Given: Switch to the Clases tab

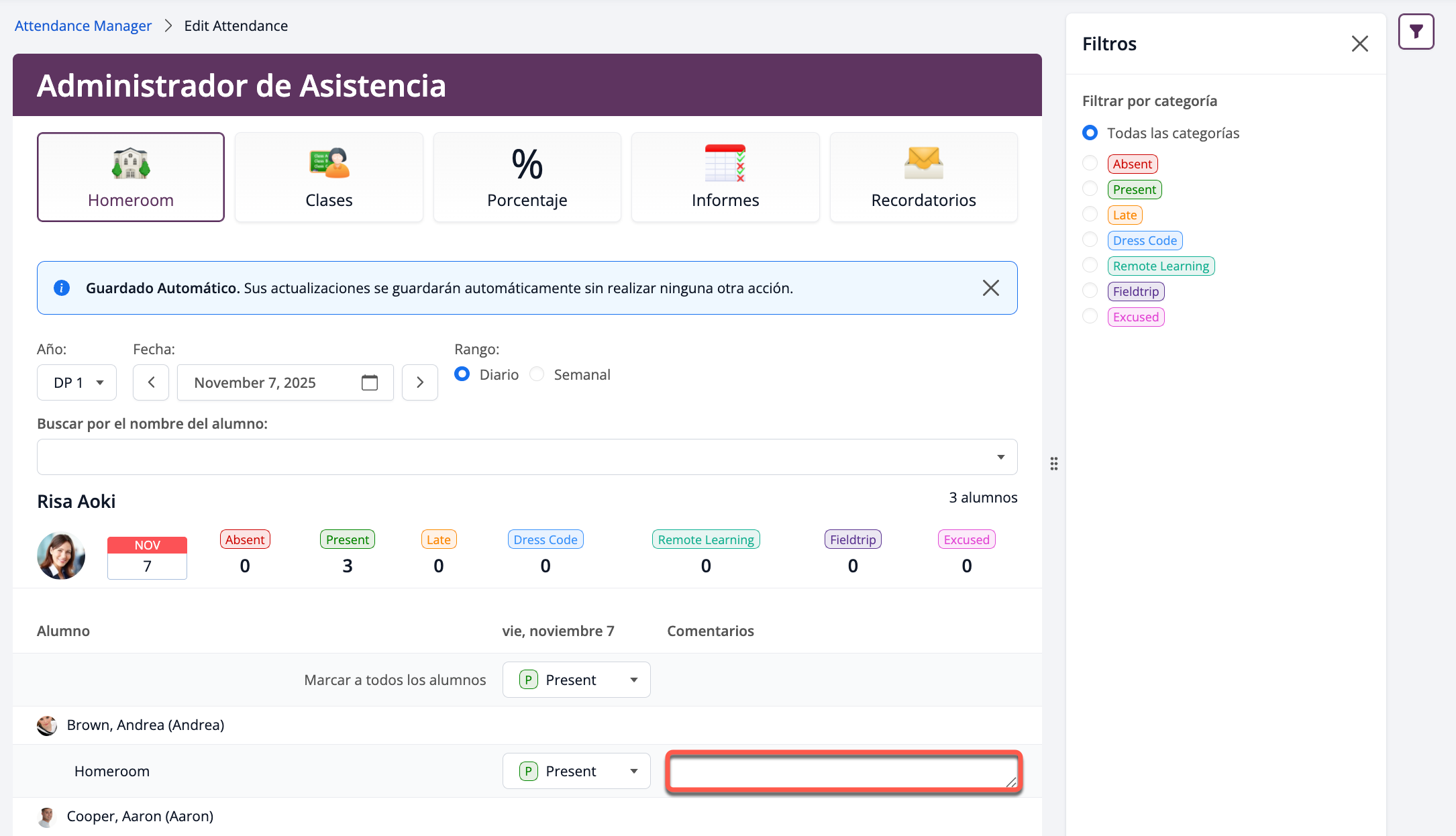Looking at the screenshot, I should 329,177.
